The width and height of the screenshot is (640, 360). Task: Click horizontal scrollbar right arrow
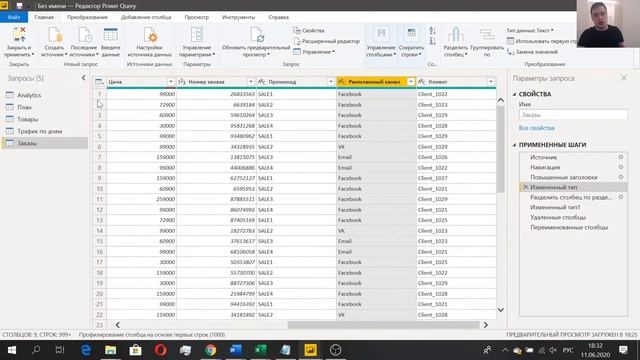click(485, 325)
